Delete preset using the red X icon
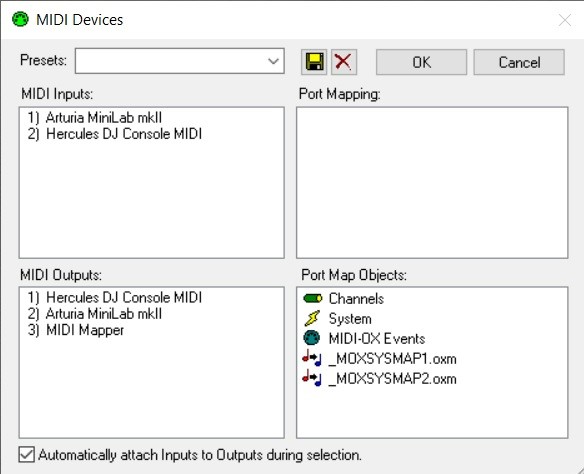 [343, 62]
